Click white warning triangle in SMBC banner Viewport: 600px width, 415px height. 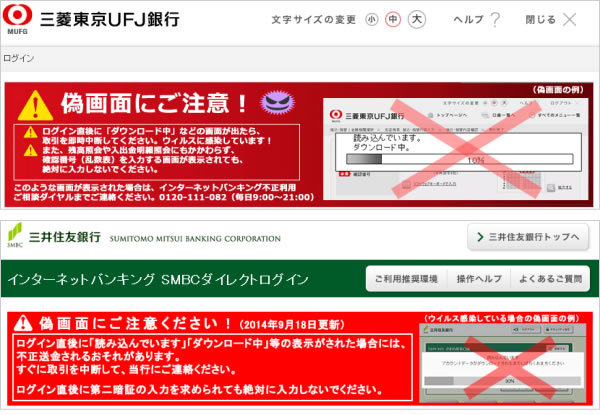tap(23, 323)
